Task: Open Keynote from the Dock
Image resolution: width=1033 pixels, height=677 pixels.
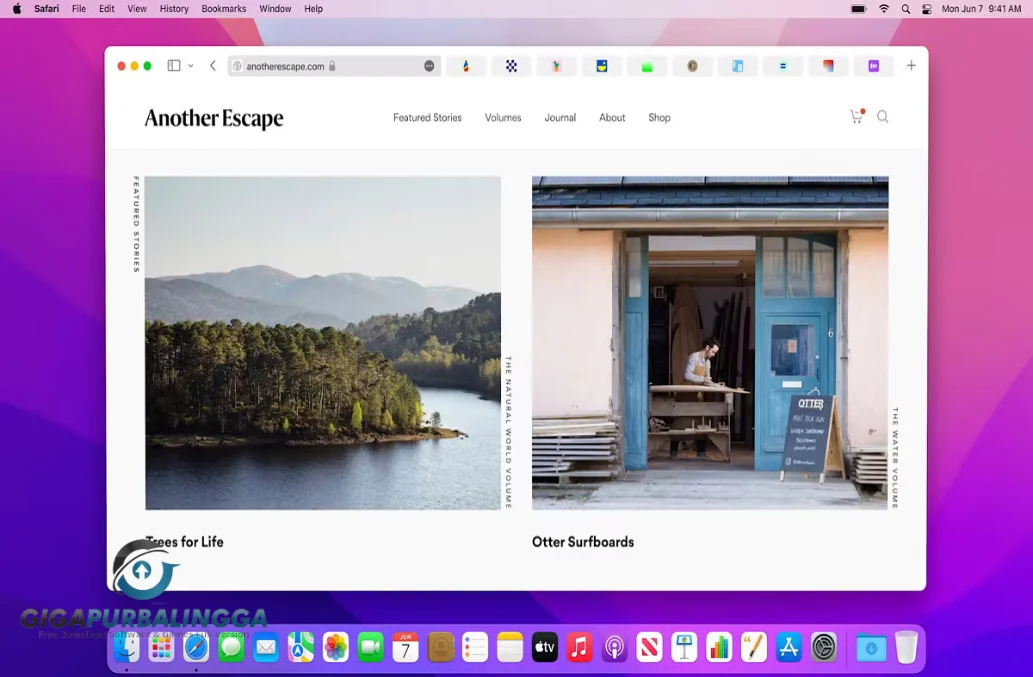Action: [x=683, y=647]
